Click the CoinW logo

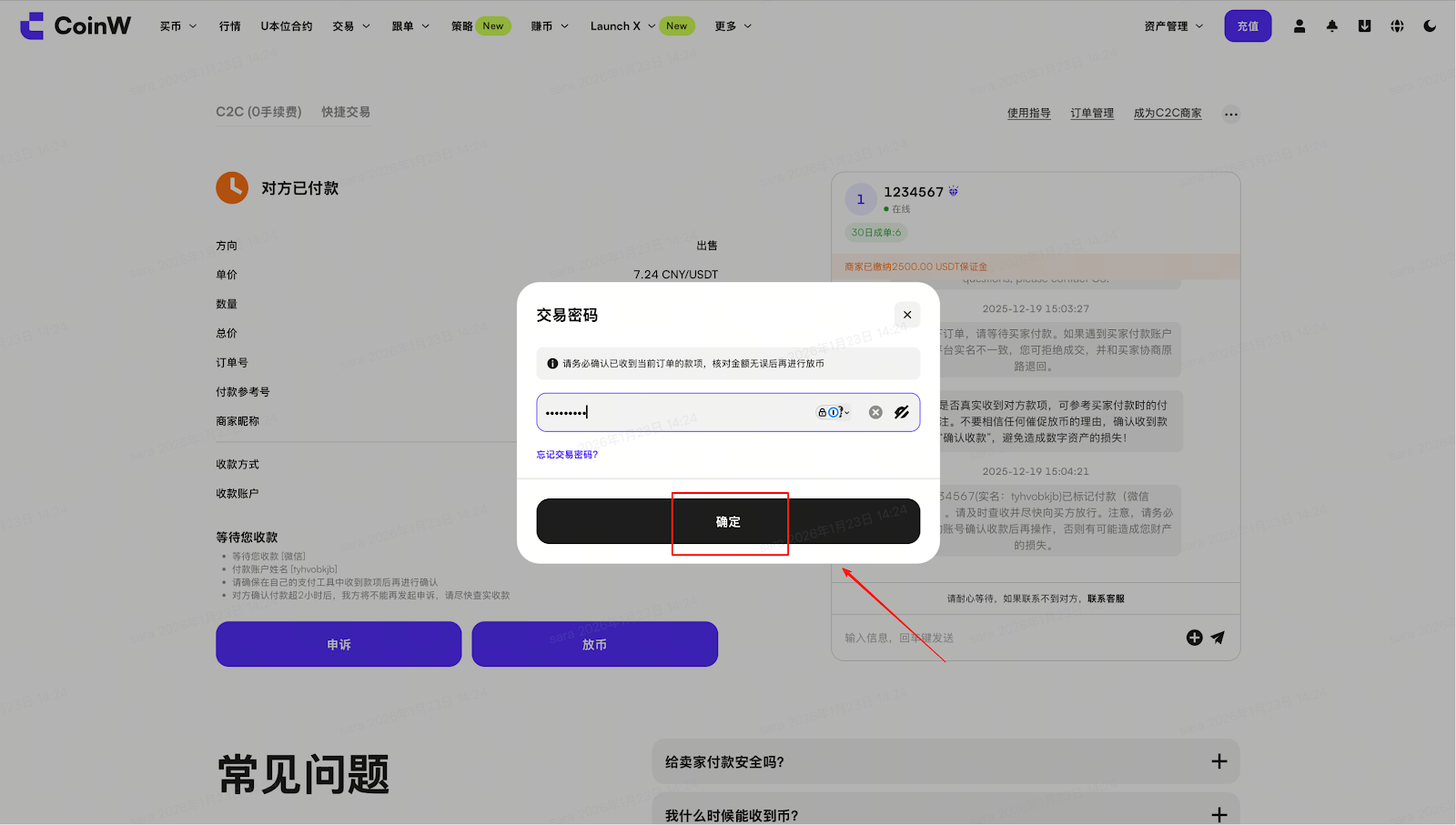(x=76, y=25)
